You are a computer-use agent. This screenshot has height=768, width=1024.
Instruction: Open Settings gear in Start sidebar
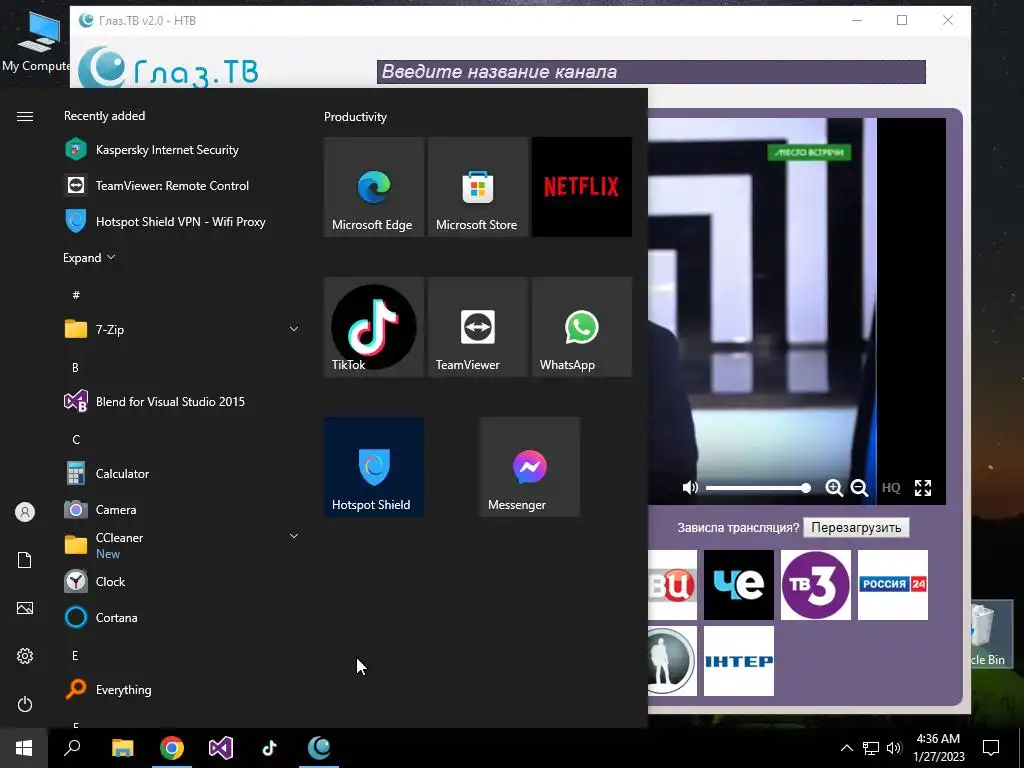click(25, 656)
